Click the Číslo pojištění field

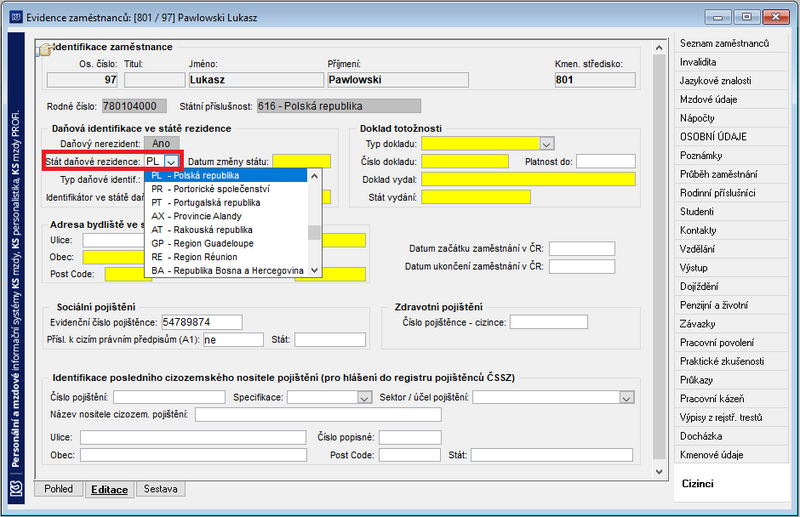pyautogui.click(x=169, y=397)
